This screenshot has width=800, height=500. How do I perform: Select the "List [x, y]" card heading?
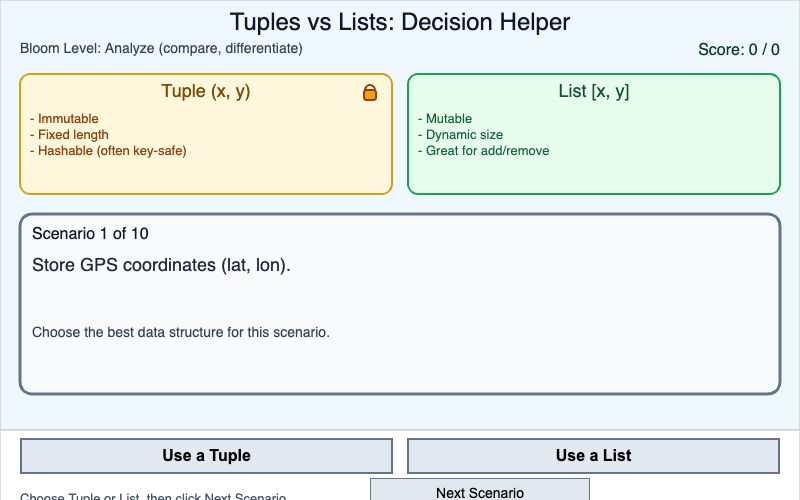(x=593, y=92)
